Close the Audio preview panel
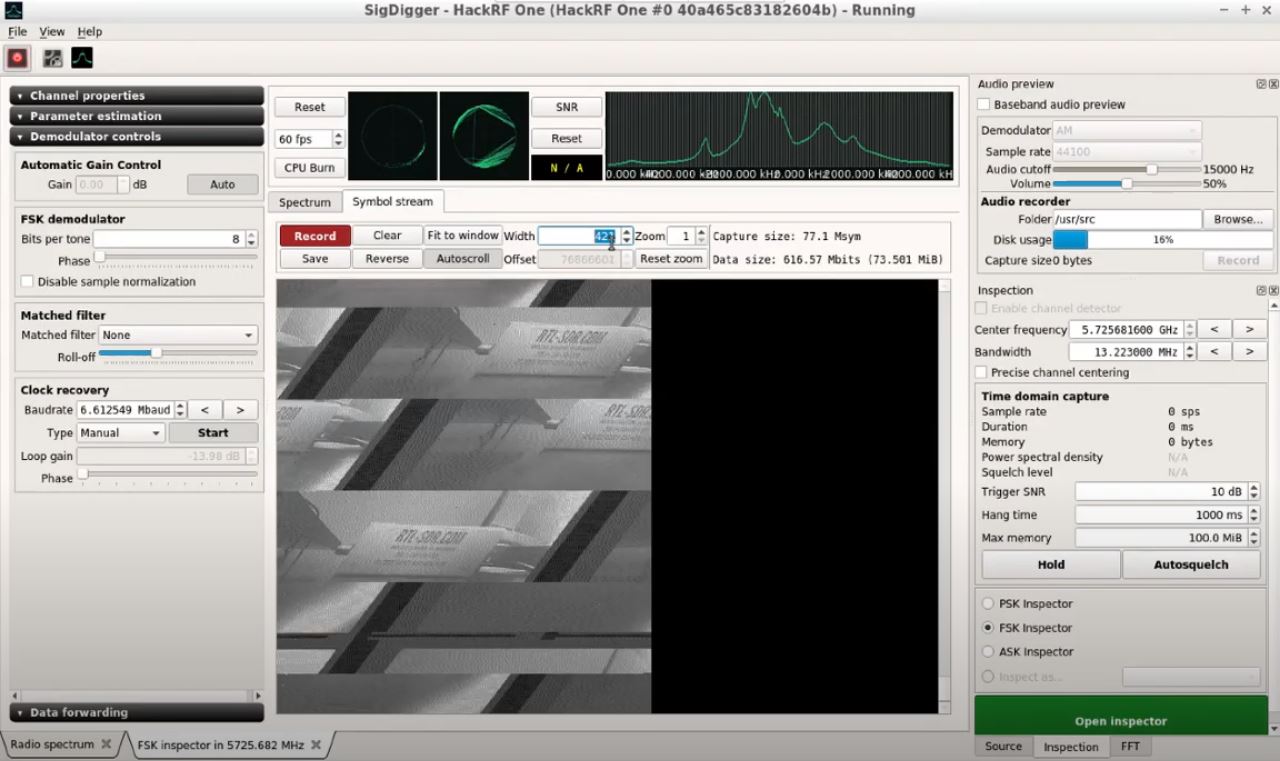This screenshot has height=761, width=1280. click(x=1273, y=84)
